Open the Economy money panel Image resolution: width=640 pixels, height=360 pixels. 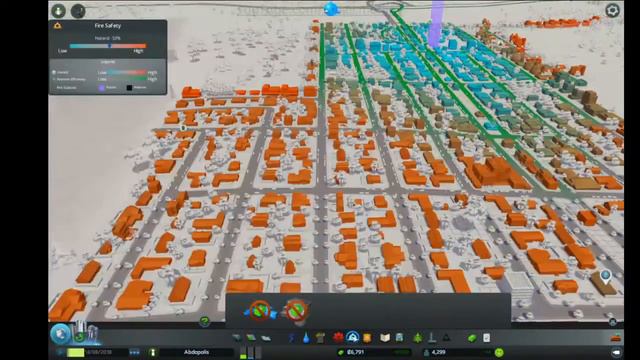472,338
